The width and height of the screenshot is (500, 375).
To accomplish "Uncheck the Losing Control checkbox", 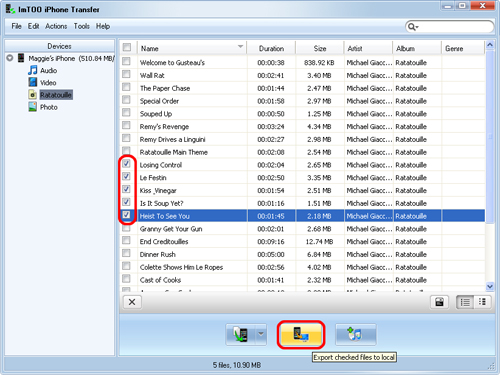I will tap(126, 164).
